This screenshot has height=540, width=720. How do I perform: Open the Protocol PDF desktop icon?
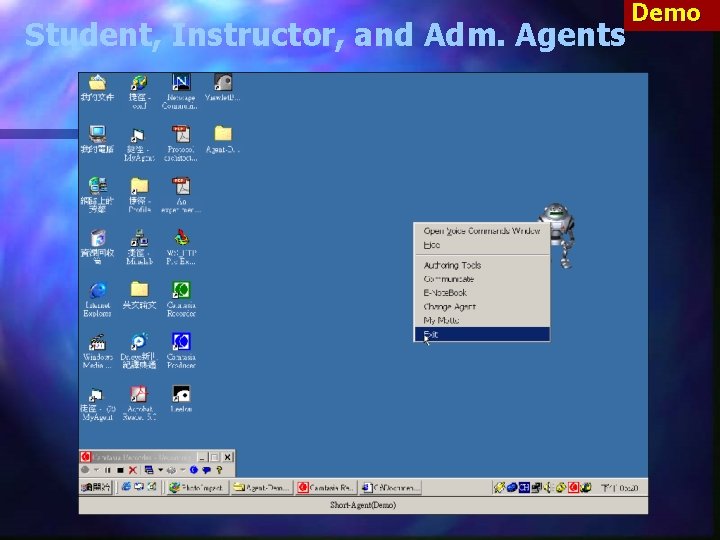point(181,143)
